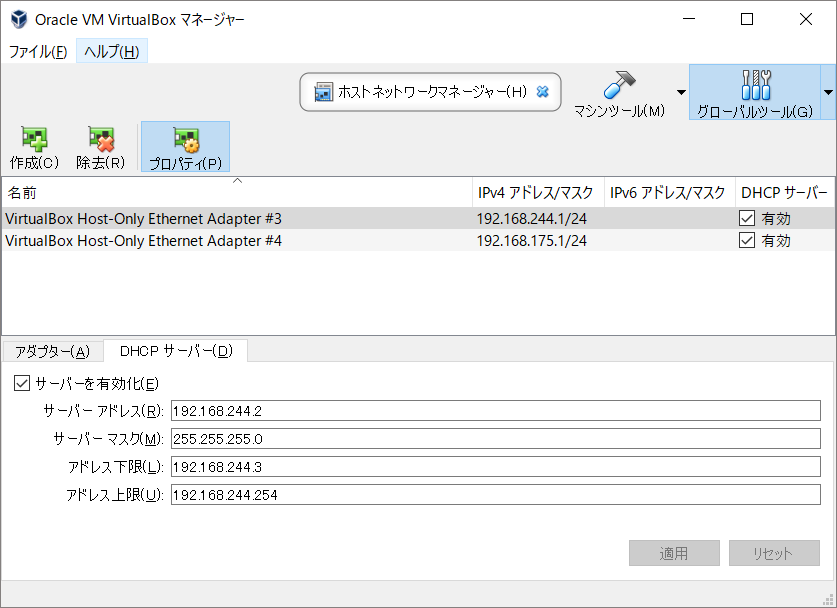The image size is (837, 608).
Task: Click the Host Network Manager (ホストネットワークマネージャー) button
Action: tap(431, 92)
